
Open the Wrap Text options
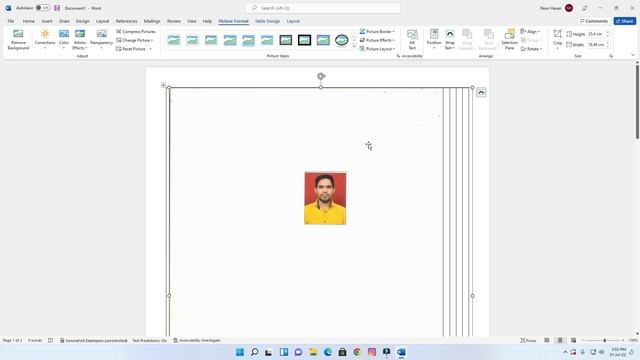[450, 40]
